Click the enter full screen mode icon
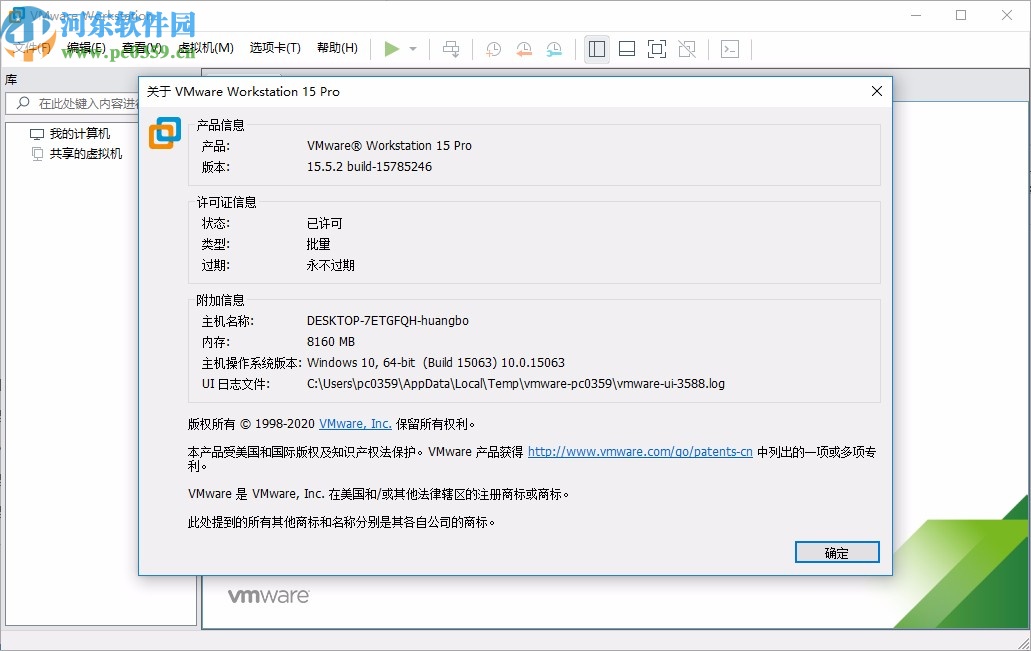The width and height of the screenshot is (1031, 651). (x=656, y=48)
